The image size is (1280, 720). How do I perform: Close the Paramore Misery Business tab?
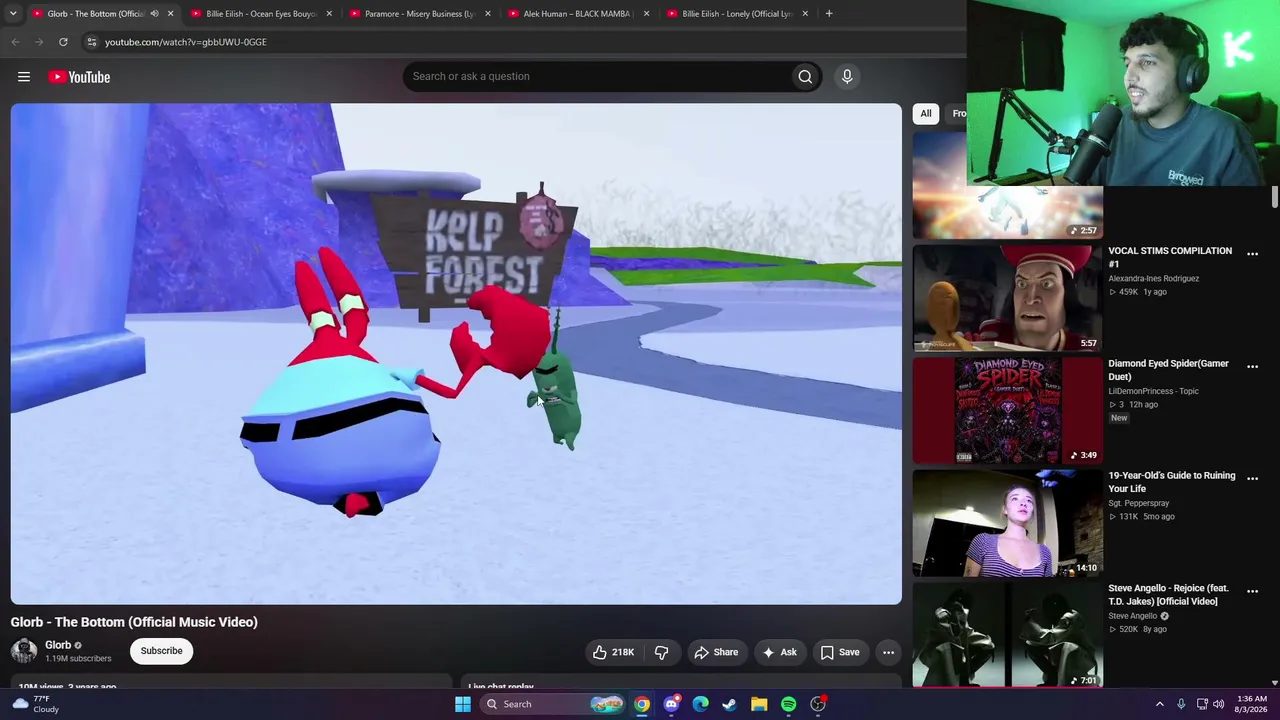click(488, 14)
